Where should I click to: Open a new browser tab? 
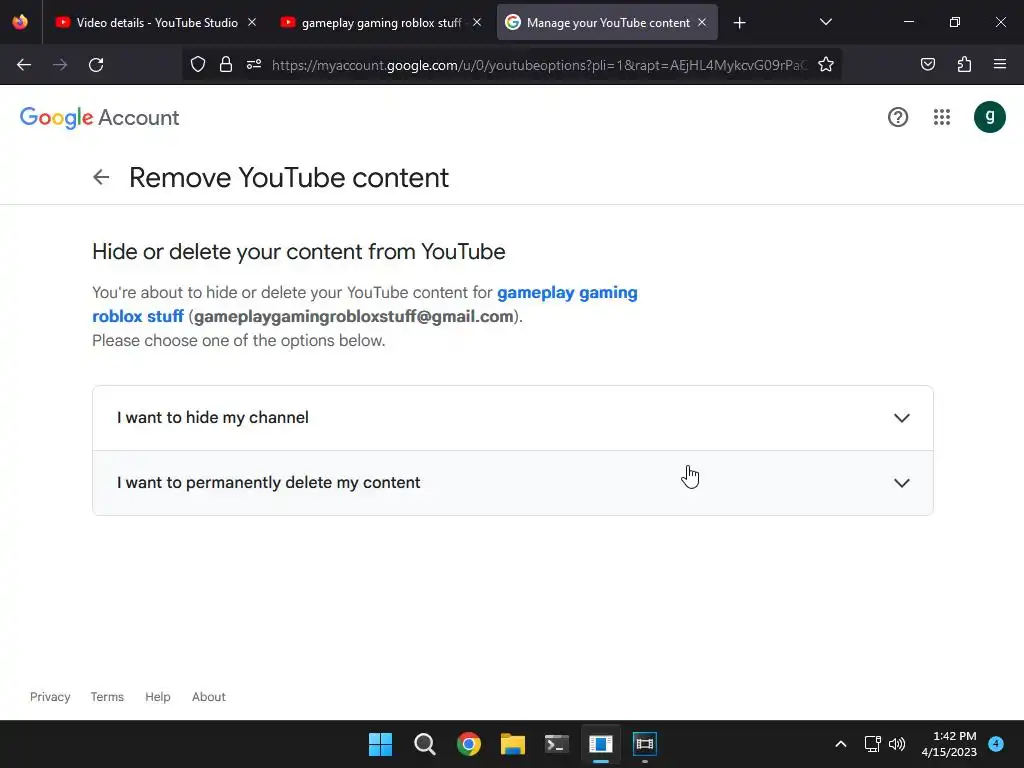(739, 23)
